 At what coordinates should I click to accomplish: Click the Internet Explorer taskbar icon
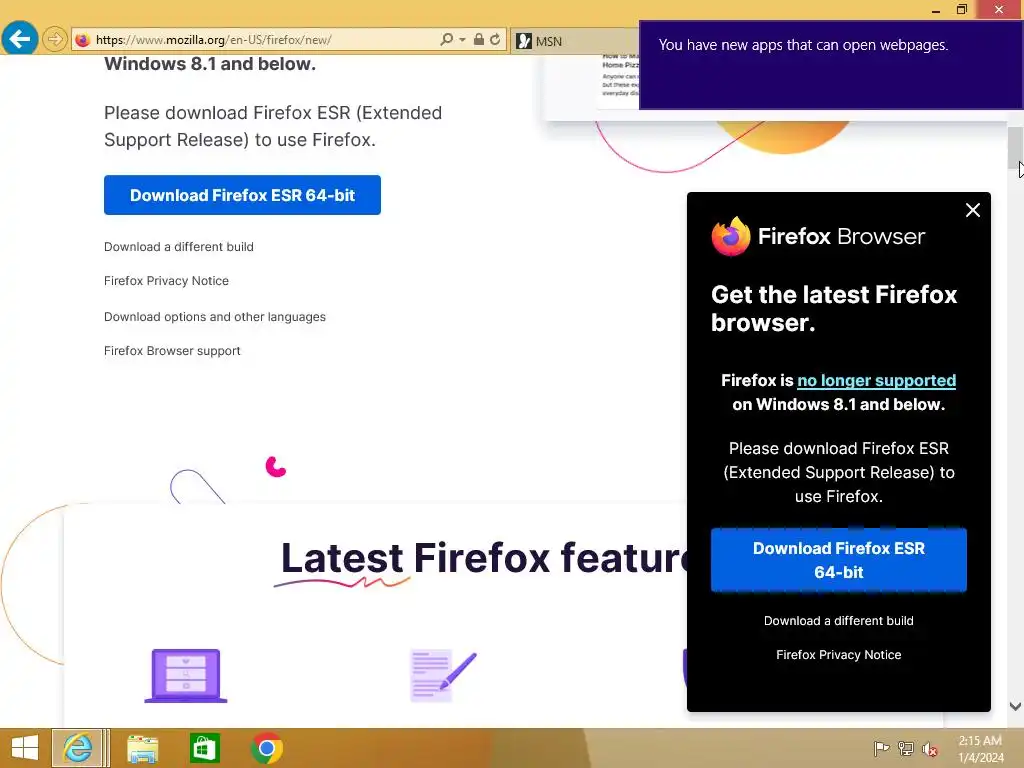pyautogui.click(x=78, y=748)
